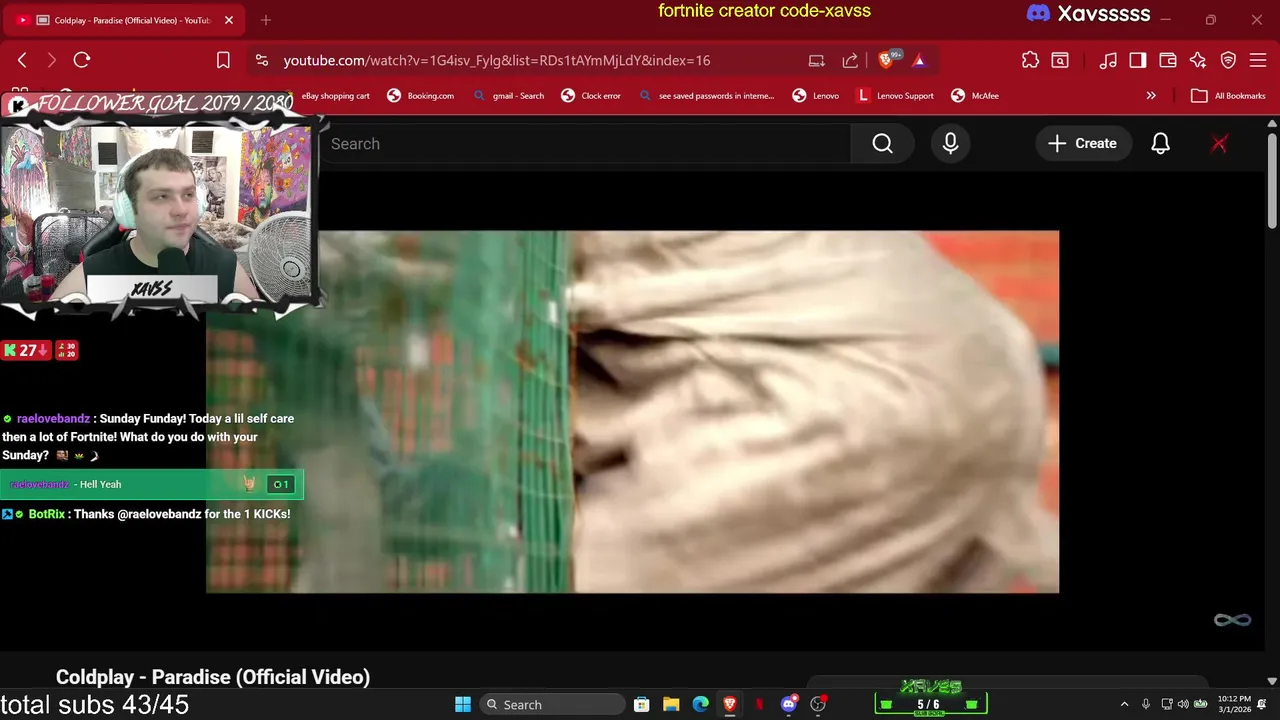The width and height of the screenshot is (1280, 720).
Task: Open Brave Shields lion icon
Action: click(x=885, y=60)
